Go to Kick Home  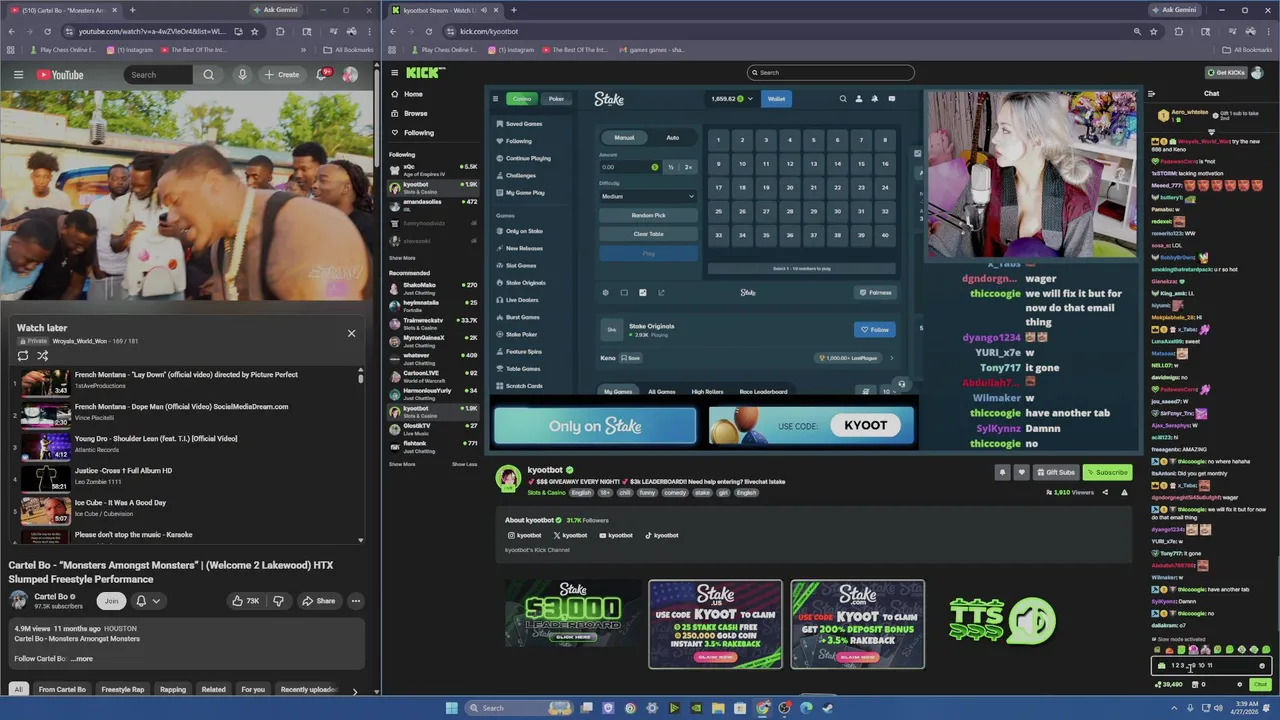tap(407, 94)
